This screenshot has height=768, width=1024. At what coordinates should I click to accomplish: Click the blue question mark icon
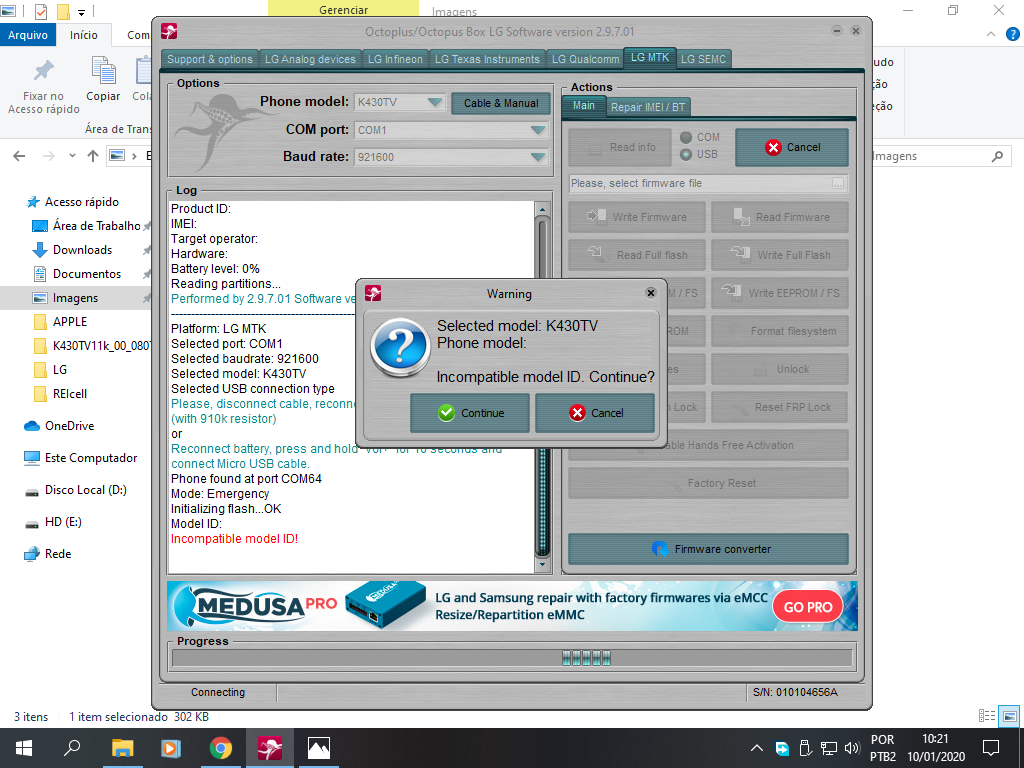[x=400, y=347]
